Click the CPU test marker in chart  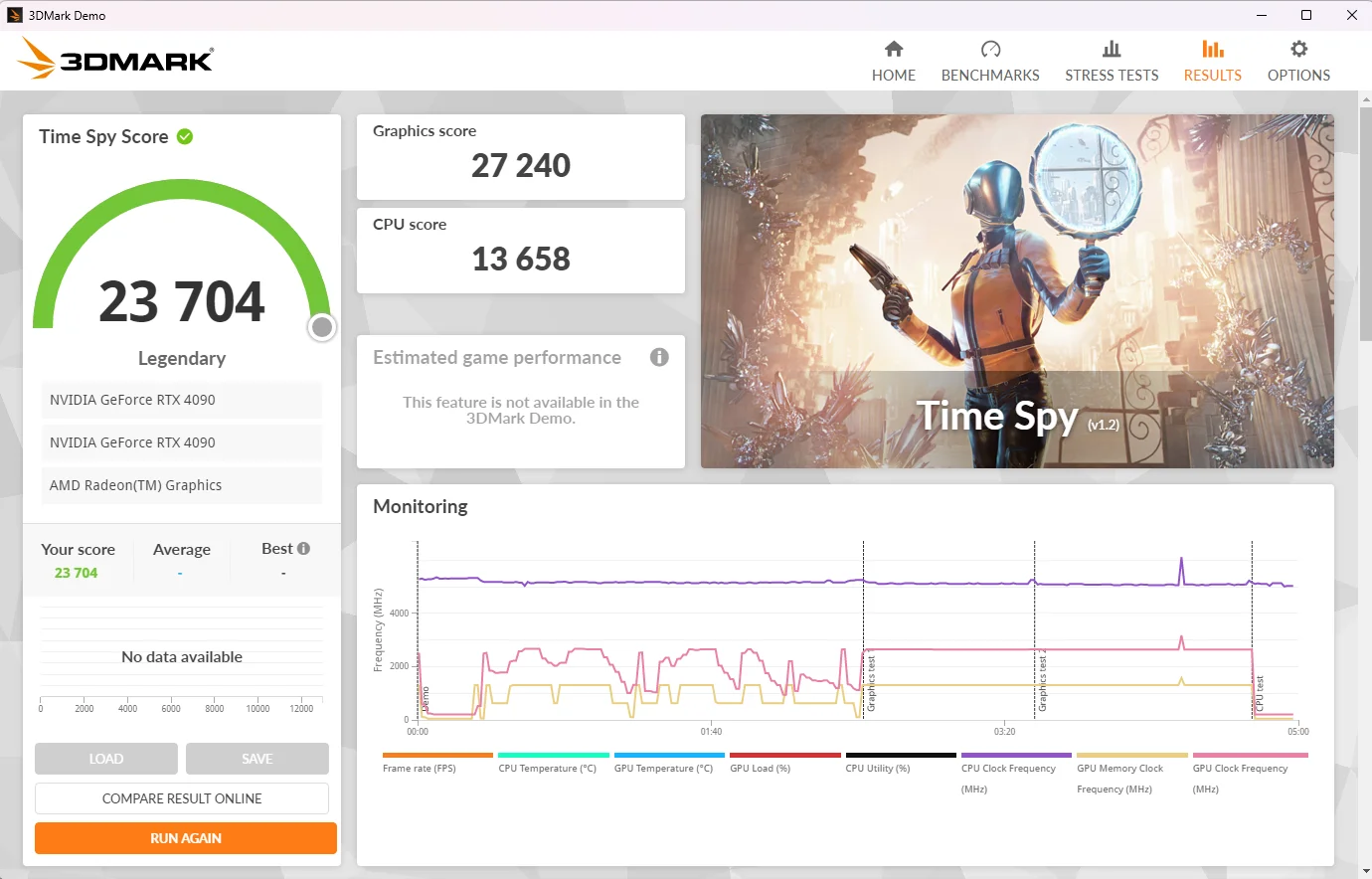click(x=1252, y=629)
